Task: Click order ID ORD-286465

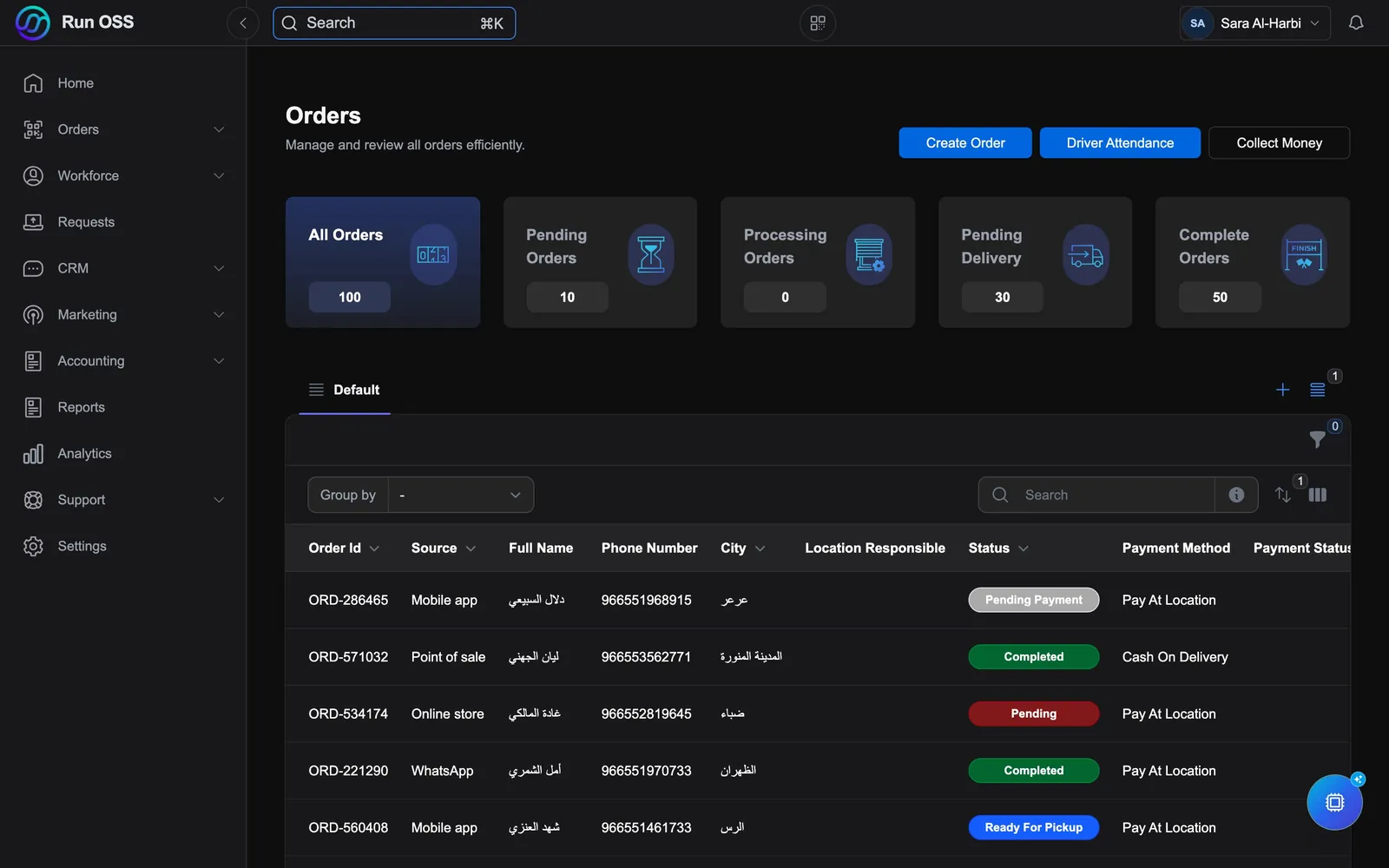Action: [x=348, y=600]
